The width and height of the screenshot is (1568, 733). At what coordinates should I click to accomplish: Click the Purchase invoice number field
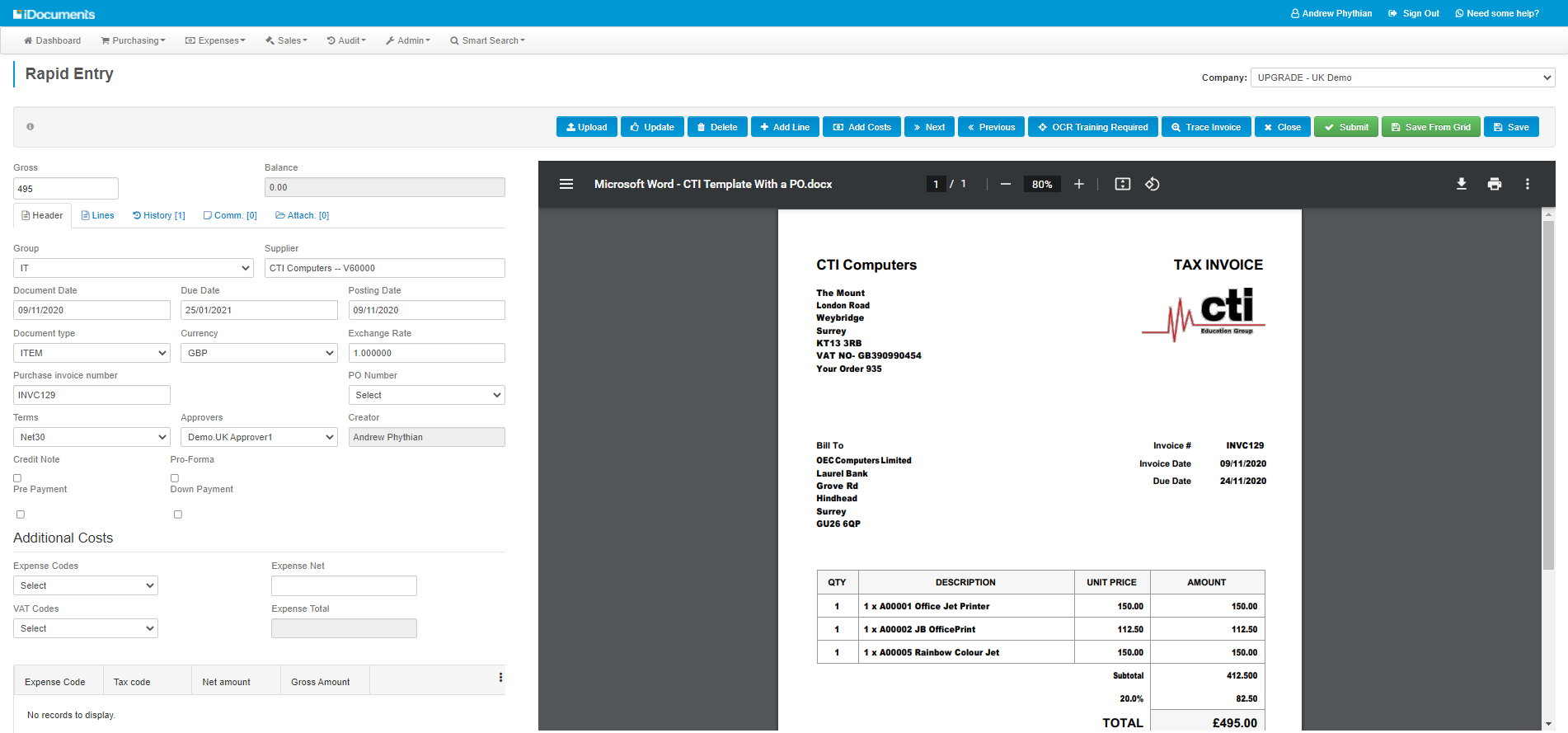tap(92, 395)
